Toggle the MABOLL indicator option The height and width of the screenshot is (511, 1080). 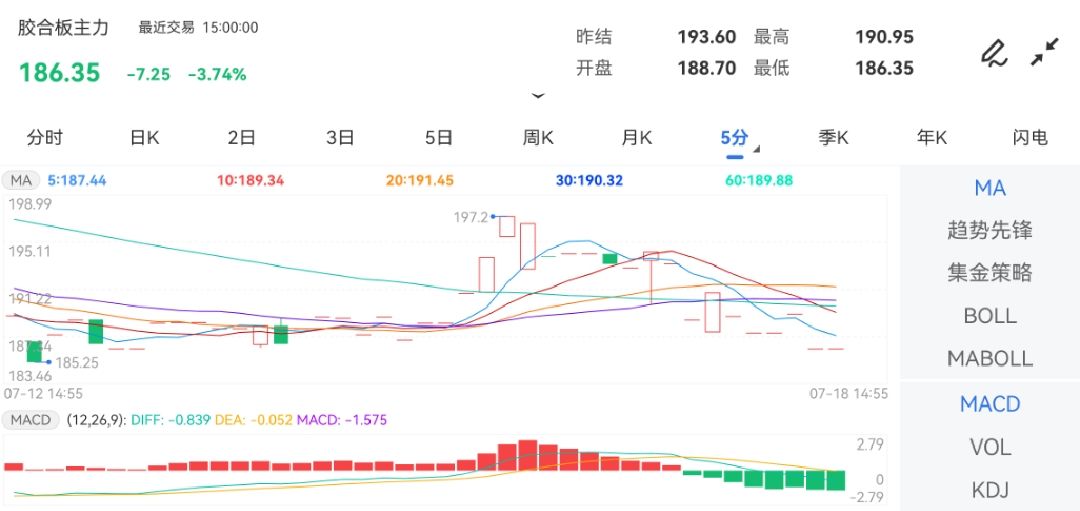[989, 358]
